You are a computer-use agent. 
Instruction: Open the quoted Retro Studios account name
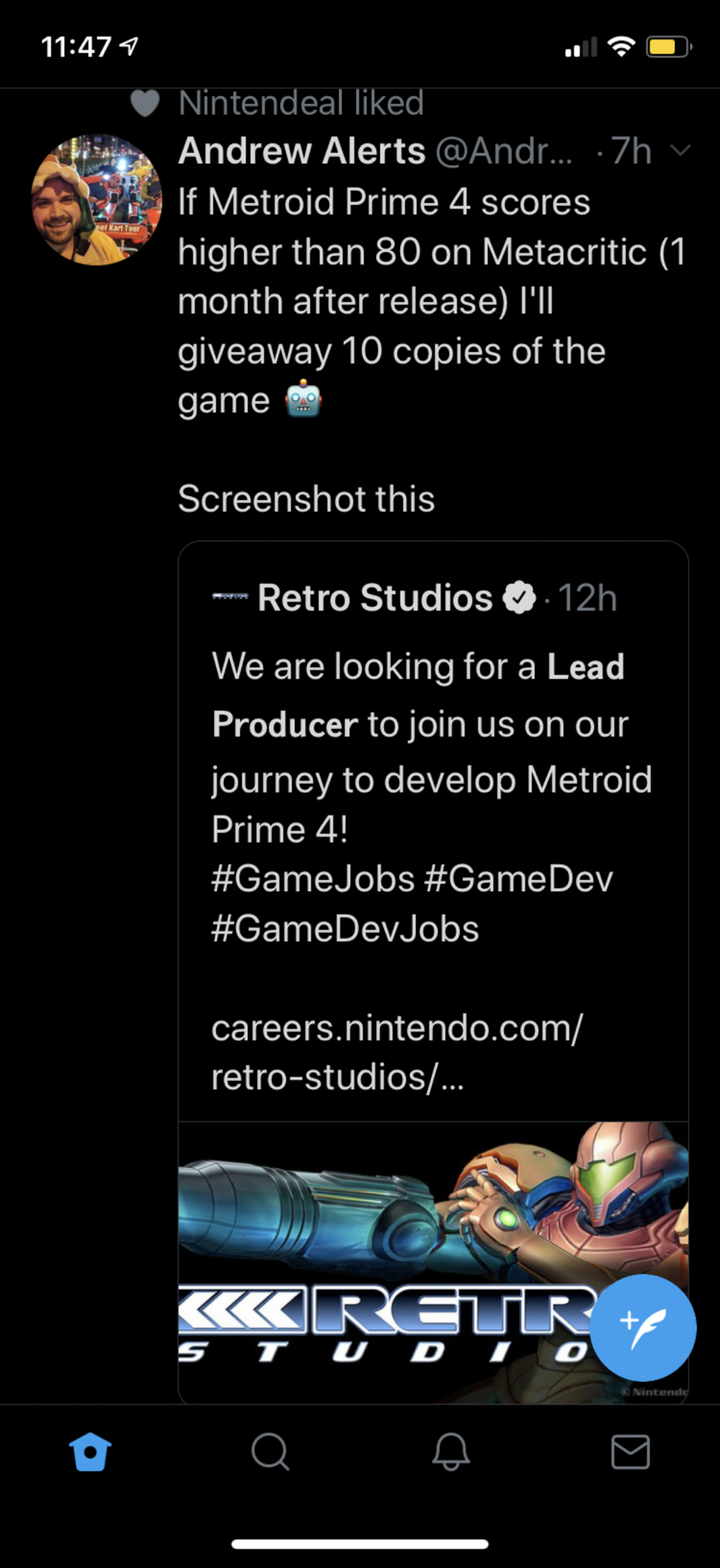(x=374, y=598)
